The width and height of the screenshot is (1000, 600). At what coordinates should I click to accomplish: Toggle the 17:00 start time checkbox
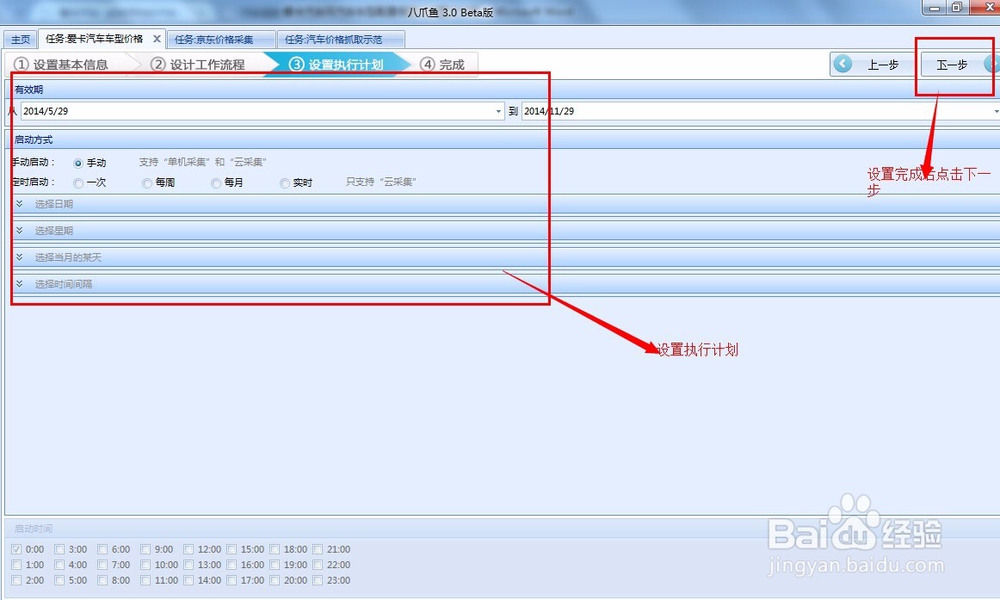[x=232, y=580]
